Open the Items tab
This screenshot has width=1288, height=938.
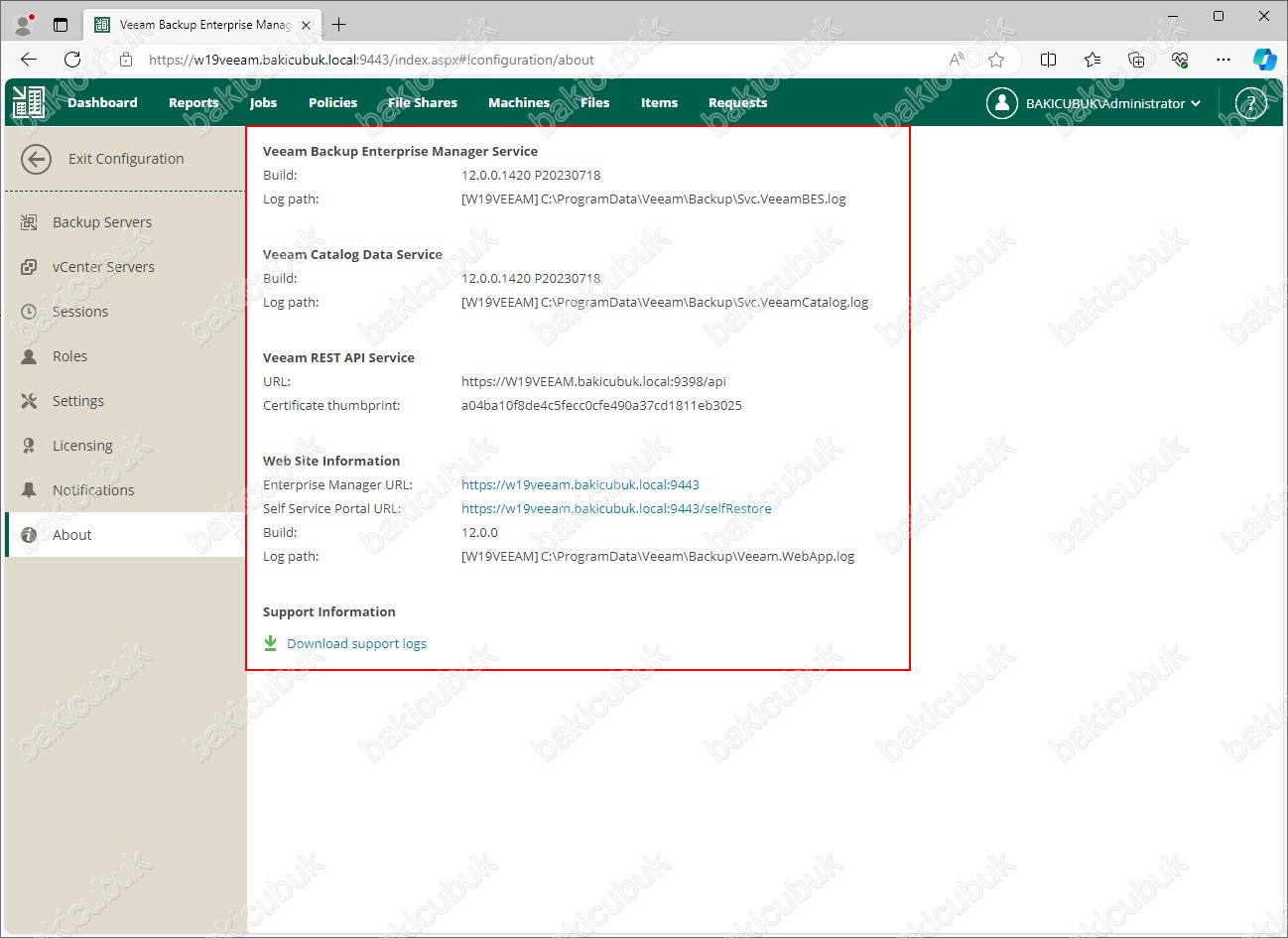(659, 102)
